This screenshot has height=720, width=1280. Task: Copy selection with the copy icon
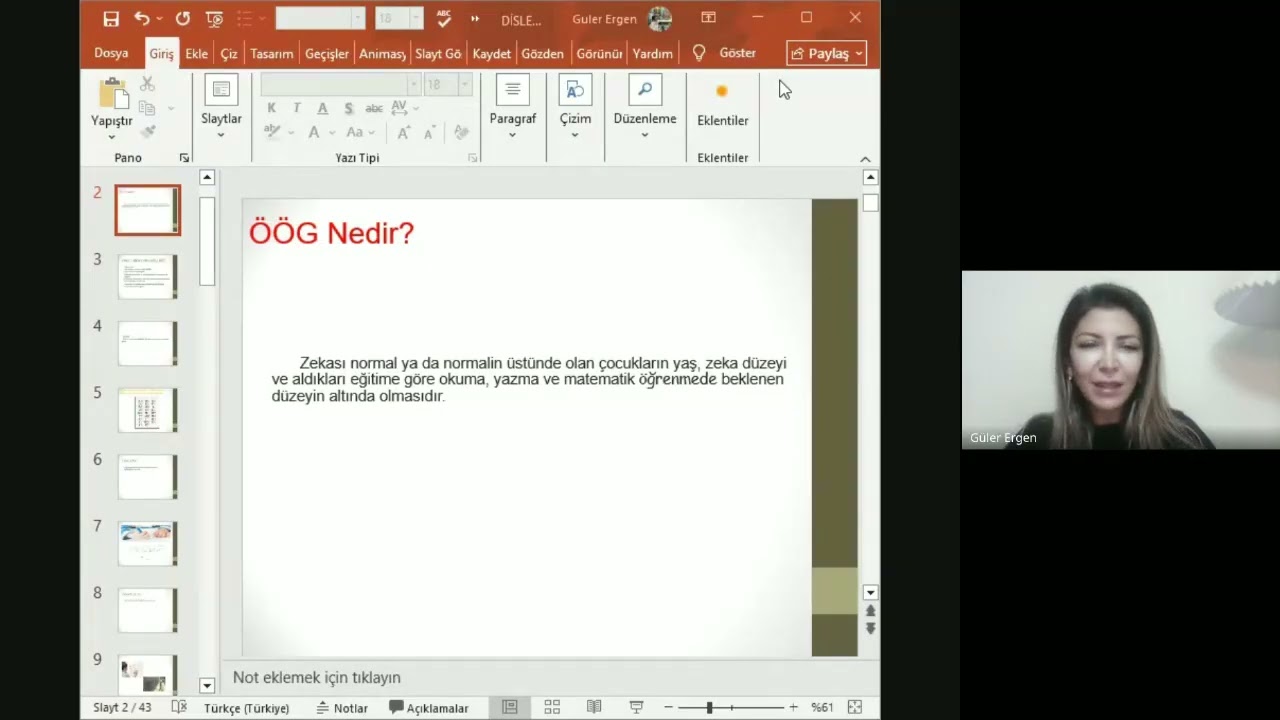[x=147, y=108]
